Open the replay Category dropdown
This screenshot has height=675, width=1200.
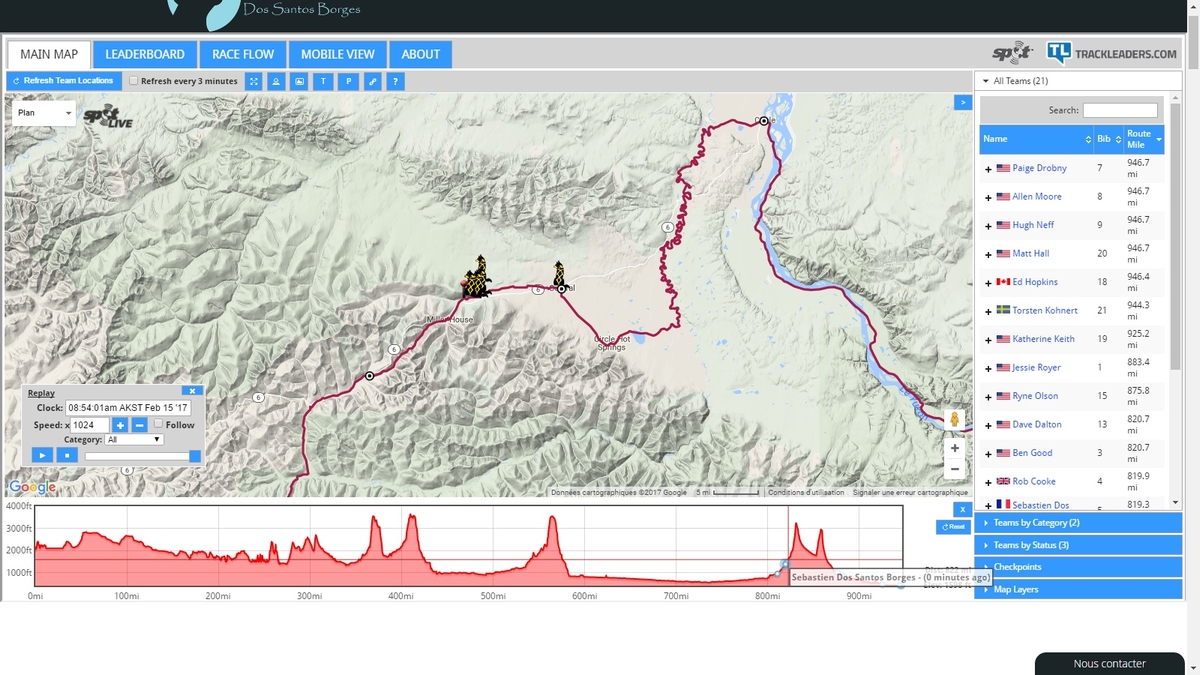point(134,439)
